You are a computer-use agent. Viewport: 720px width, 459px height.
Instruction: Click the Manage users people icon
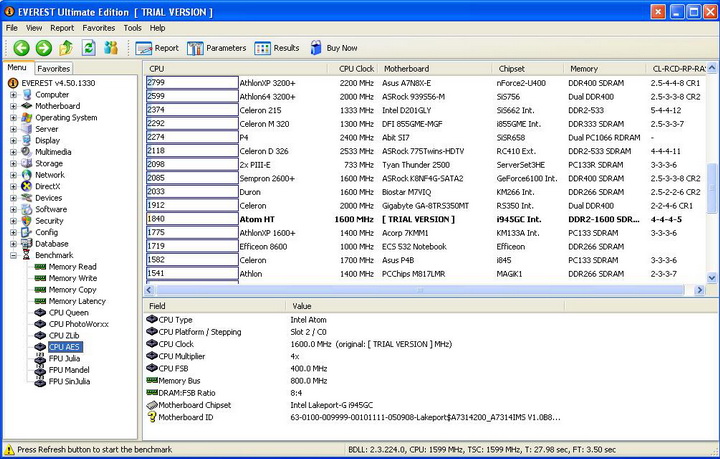point(111,48)
